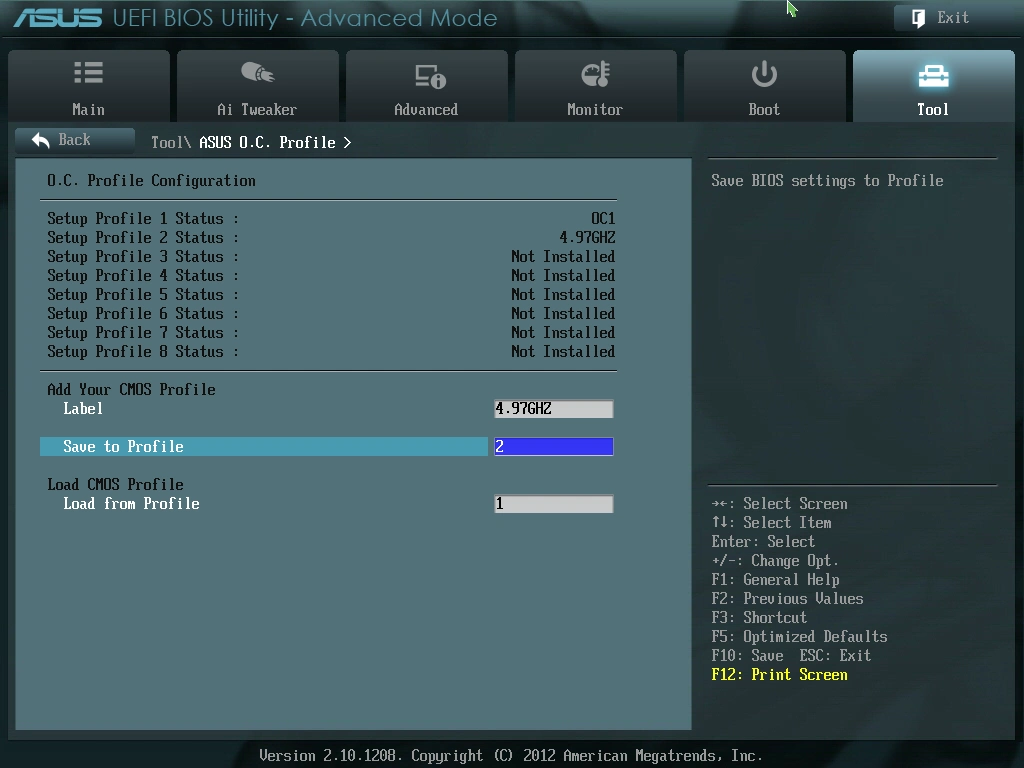Click the Add Your CMOS Profile heading
The width and height of the screenshot is (1024, 768).
tap(131, 390)
